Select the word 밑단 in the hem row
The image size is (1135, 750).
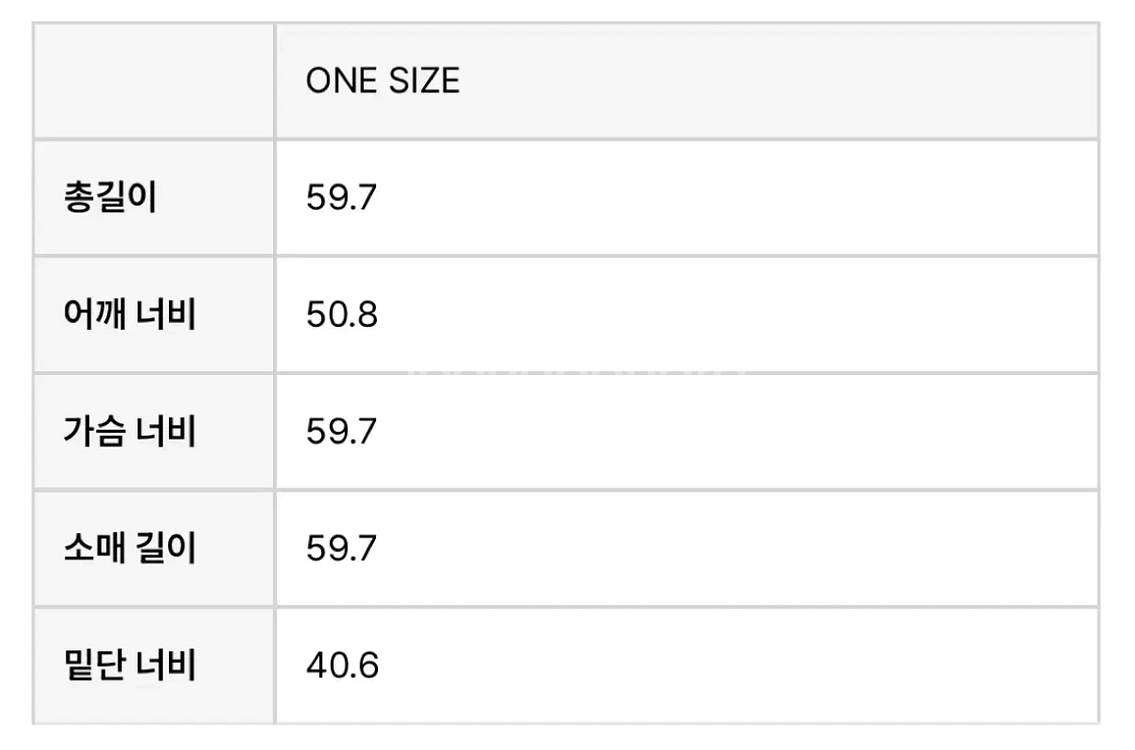[x=95, y=665]
